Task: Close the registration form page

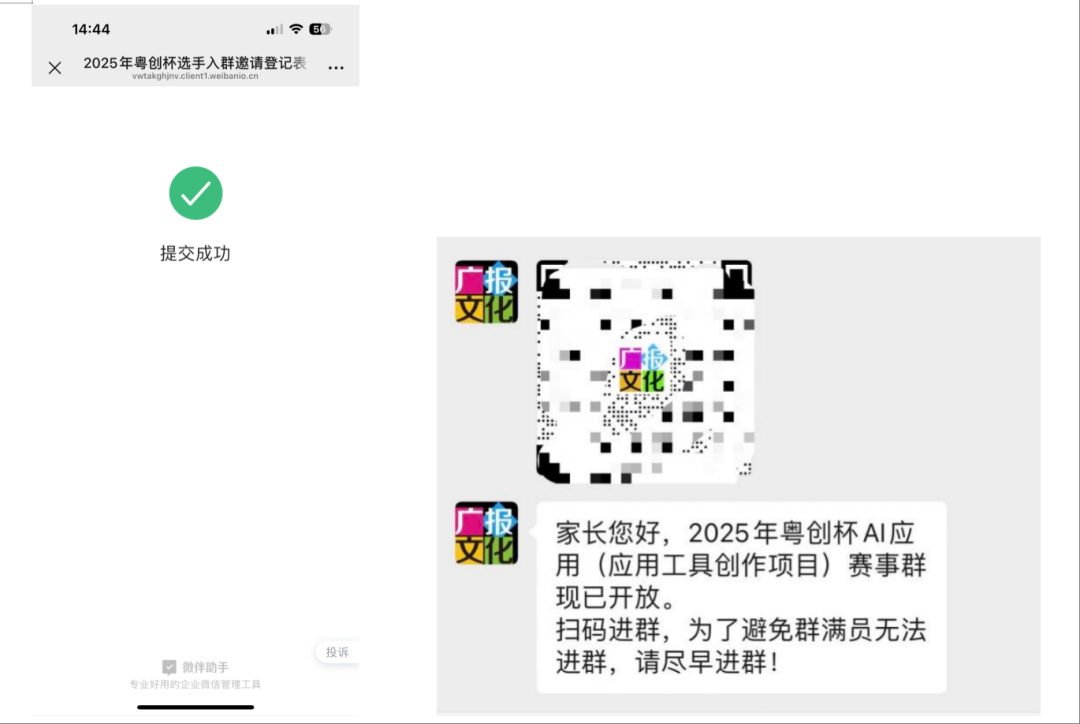Action: point(55,68)
